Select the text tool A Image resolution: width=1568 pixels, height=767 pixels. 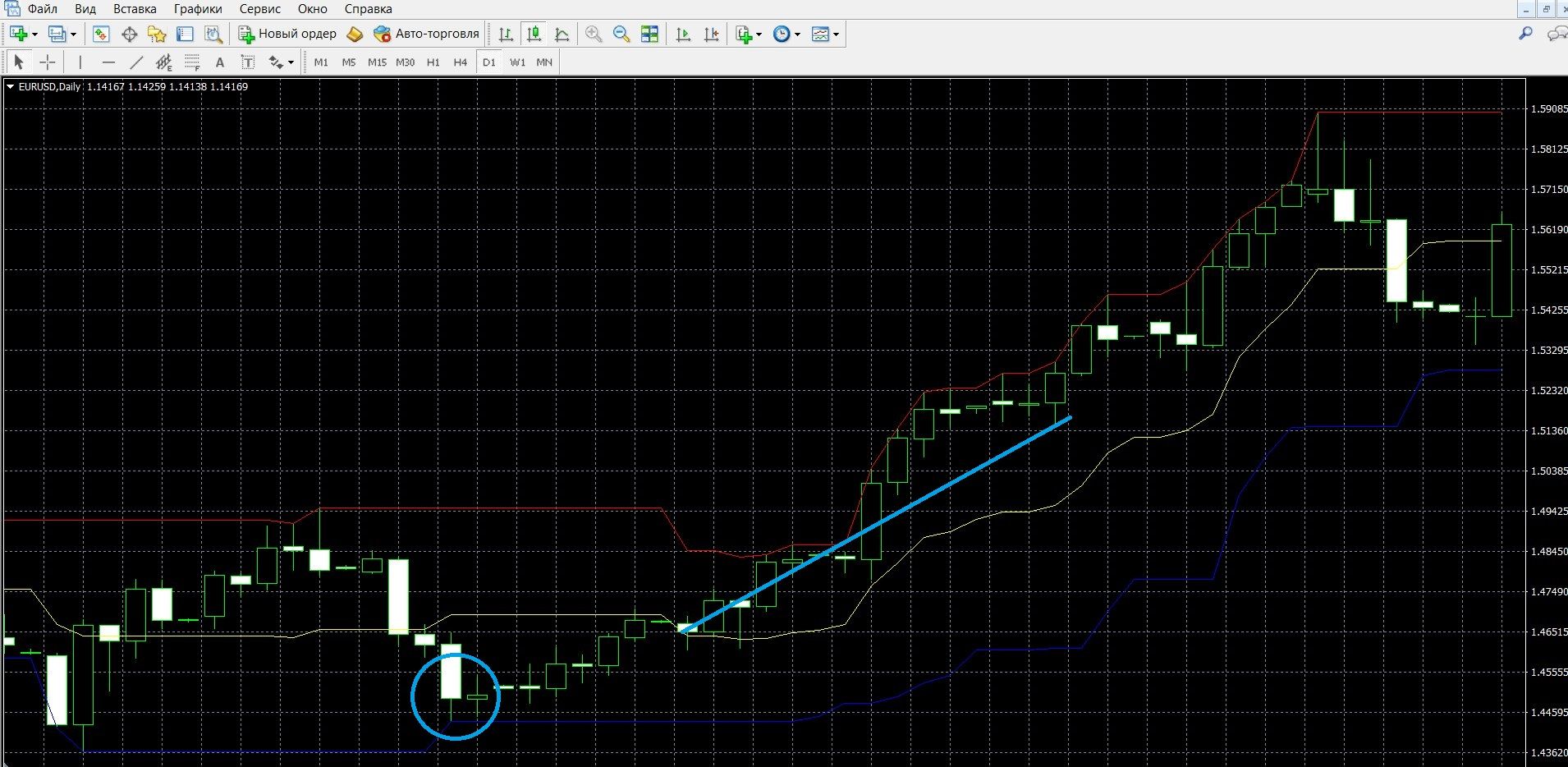pyautogui.click(x=219, y=62)
